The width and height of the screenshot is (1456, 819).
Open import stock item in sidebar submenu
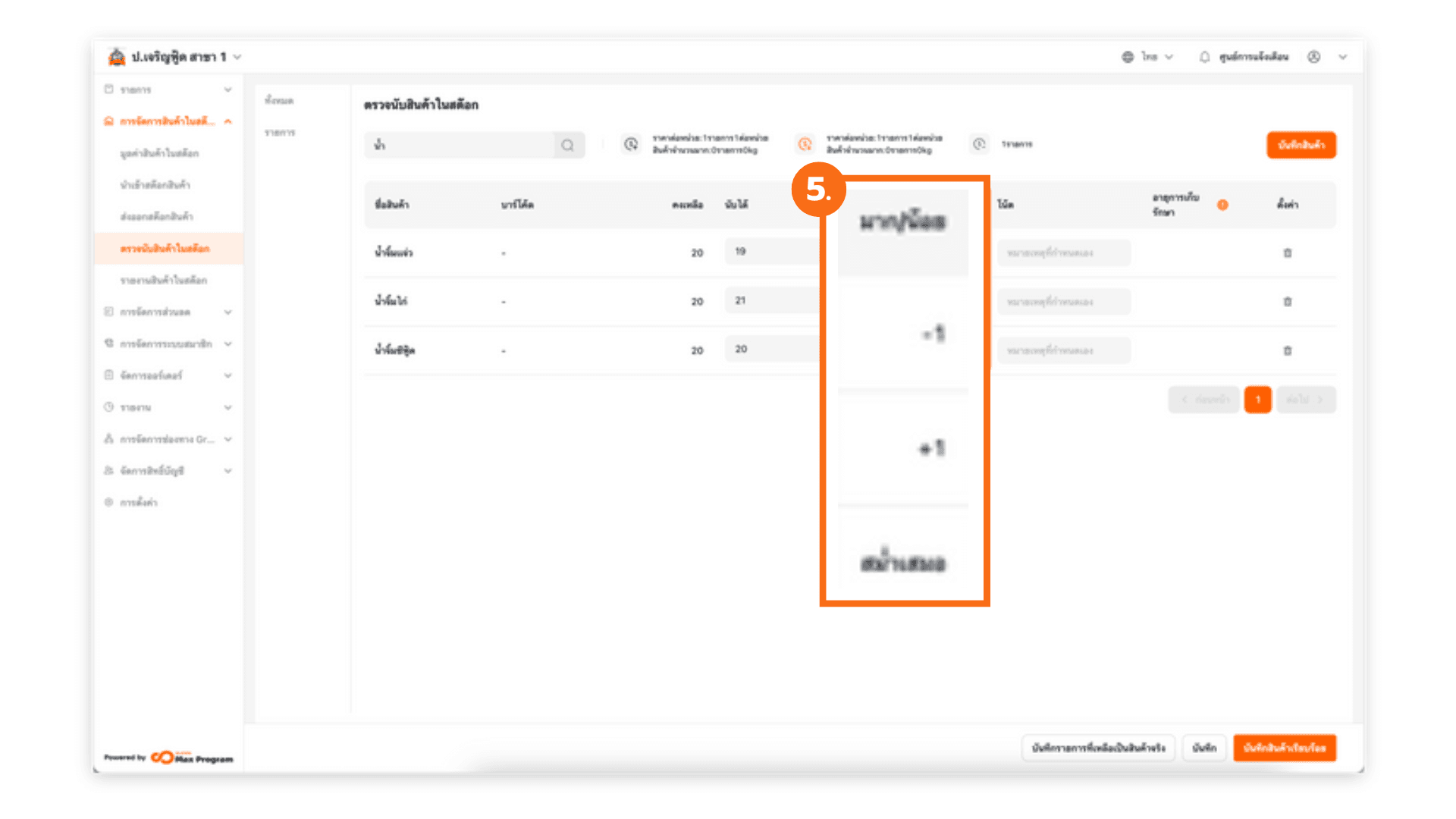(155, 184)
